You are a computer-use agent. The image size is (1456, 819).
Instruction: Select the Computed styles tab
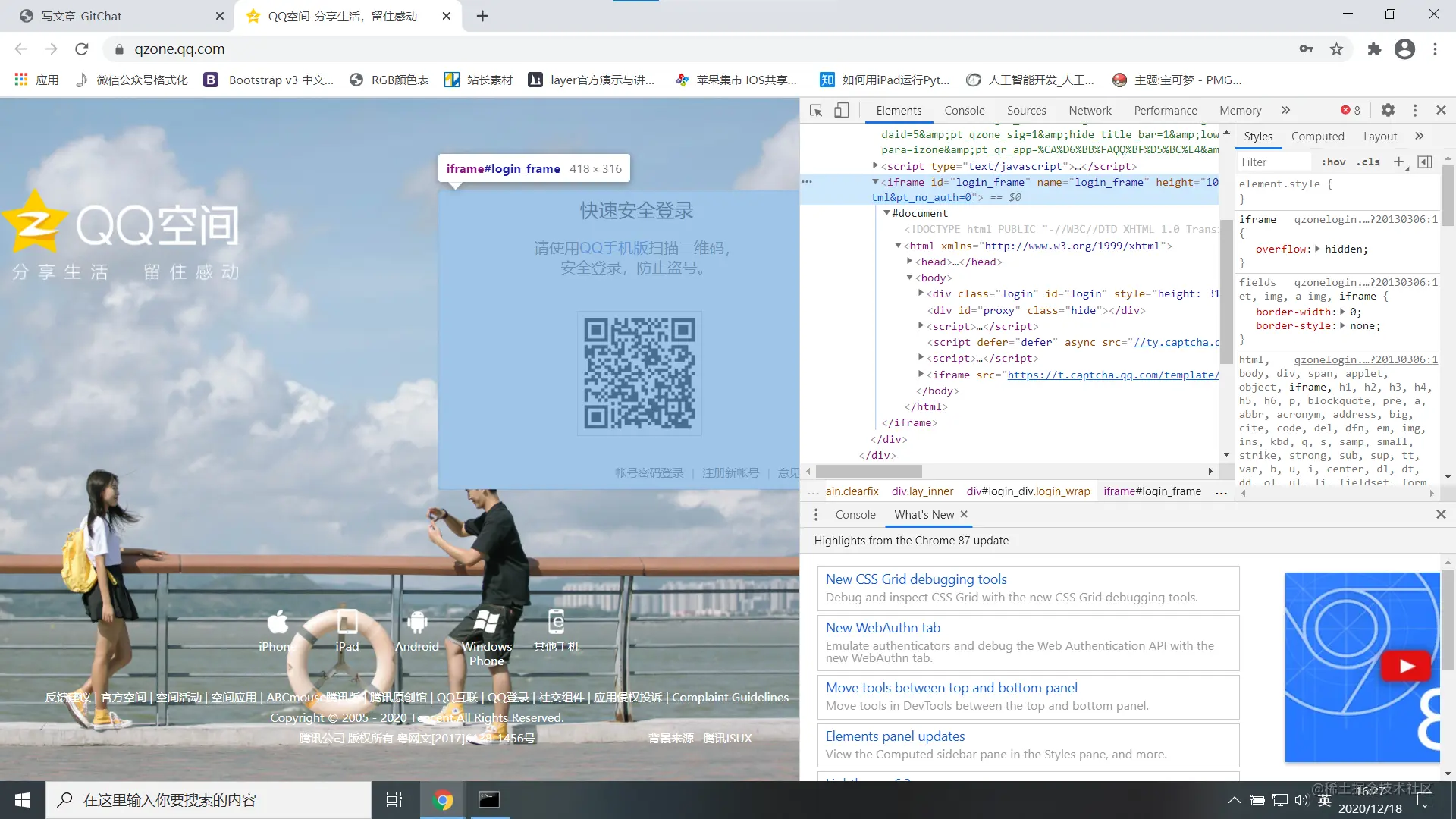point(1318,136)
